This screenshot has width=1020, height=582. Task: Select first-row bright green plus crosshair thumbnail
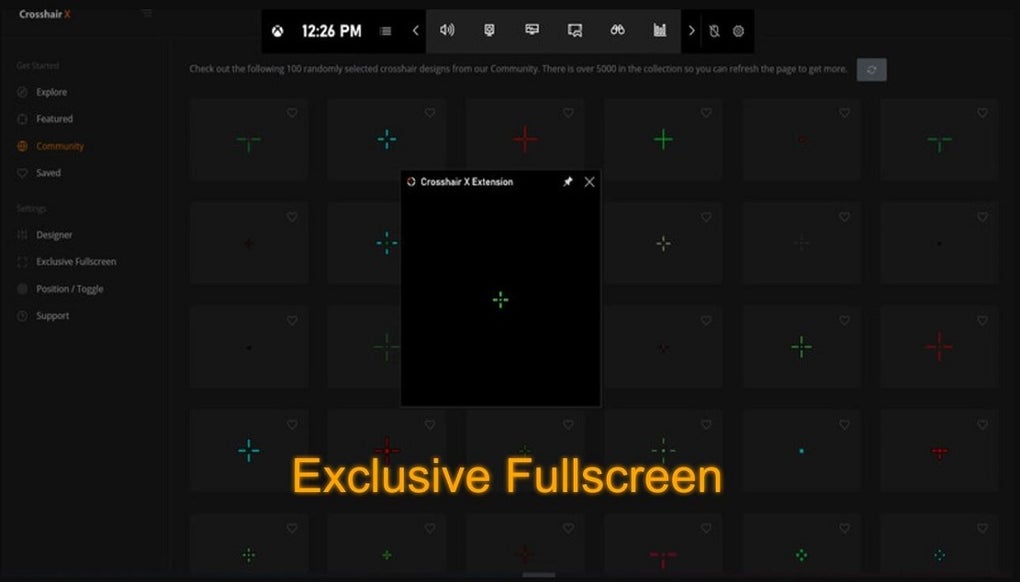click(663, 139)
